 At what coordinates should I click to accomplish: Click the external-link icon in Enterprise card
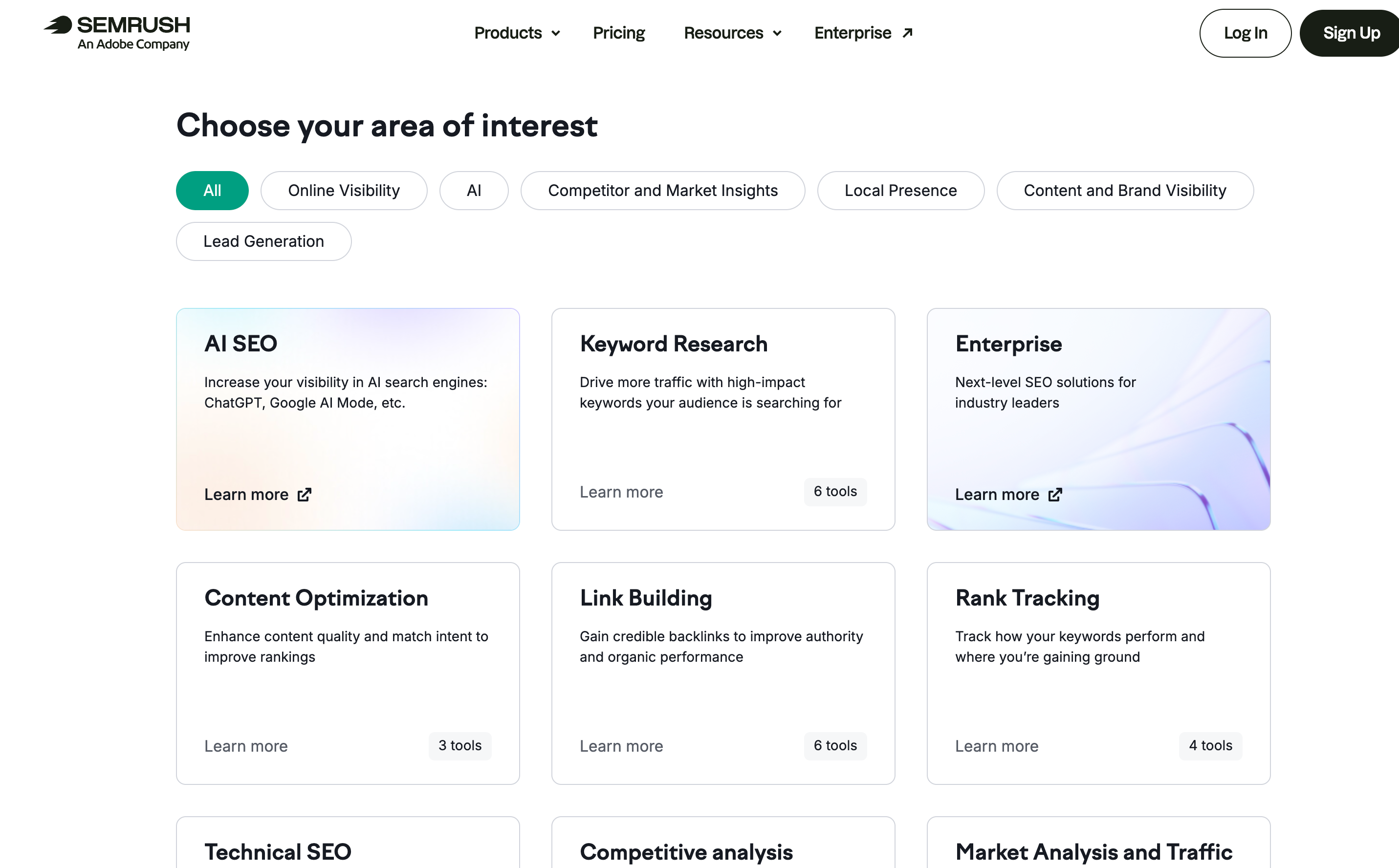pos(1055,495)
